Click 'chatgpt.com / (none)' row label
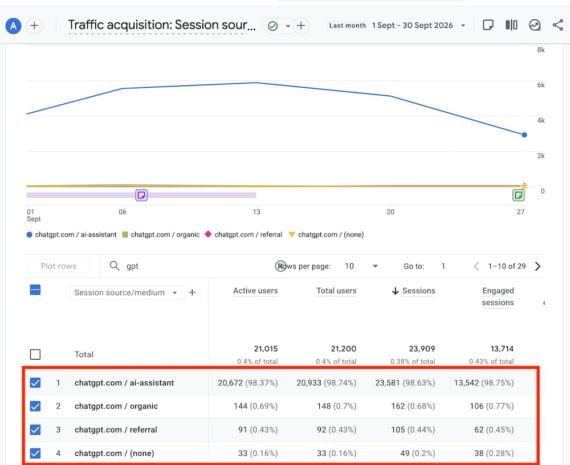 (x=115, y=453)
